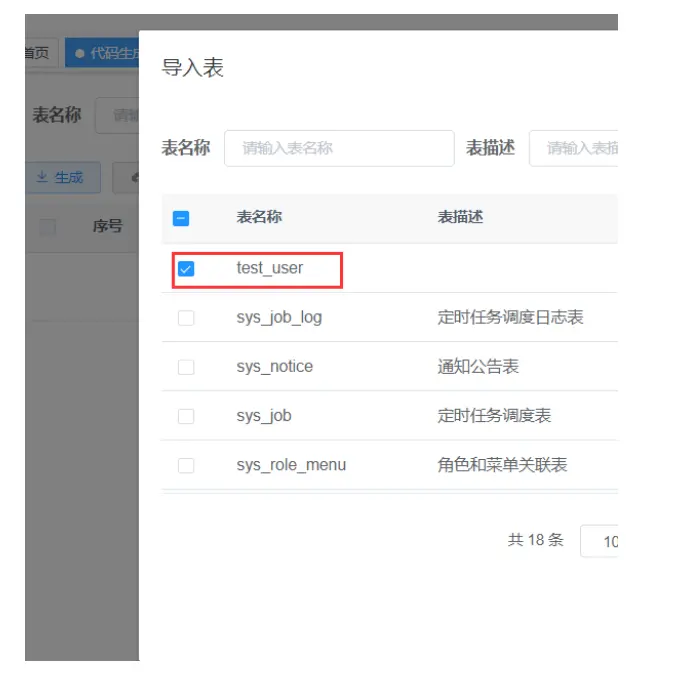The height and width of the screenshot is (682, 700).
Task: Click background 表名称 search field
Action: point(118,115)
